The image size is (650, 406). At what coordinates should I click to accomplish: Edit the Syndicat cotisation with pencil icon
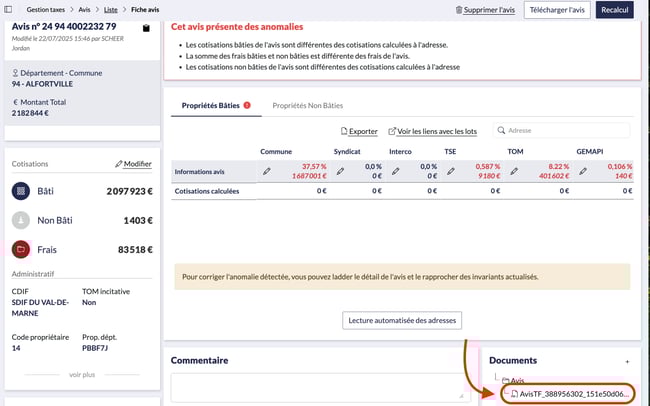coord(339,172)
